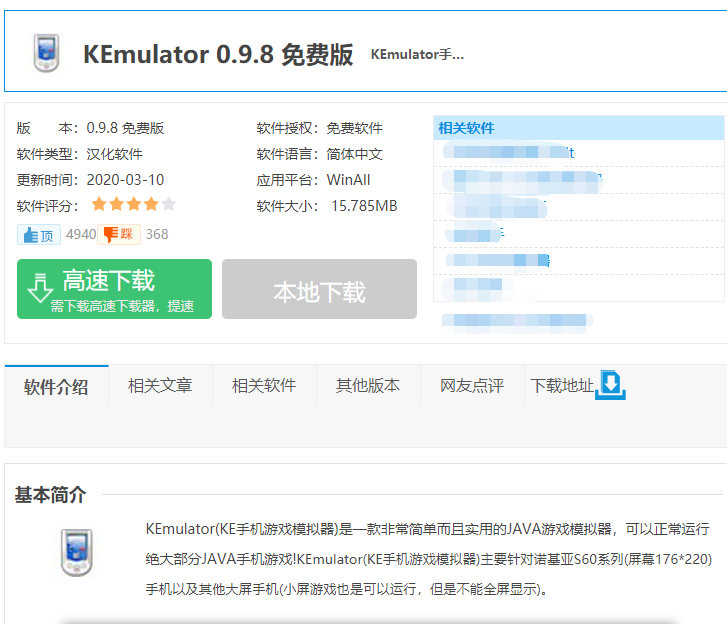This screenshot has height=624, width=727.
Task: Click the downvote count 368
Action: click(157, 234)
